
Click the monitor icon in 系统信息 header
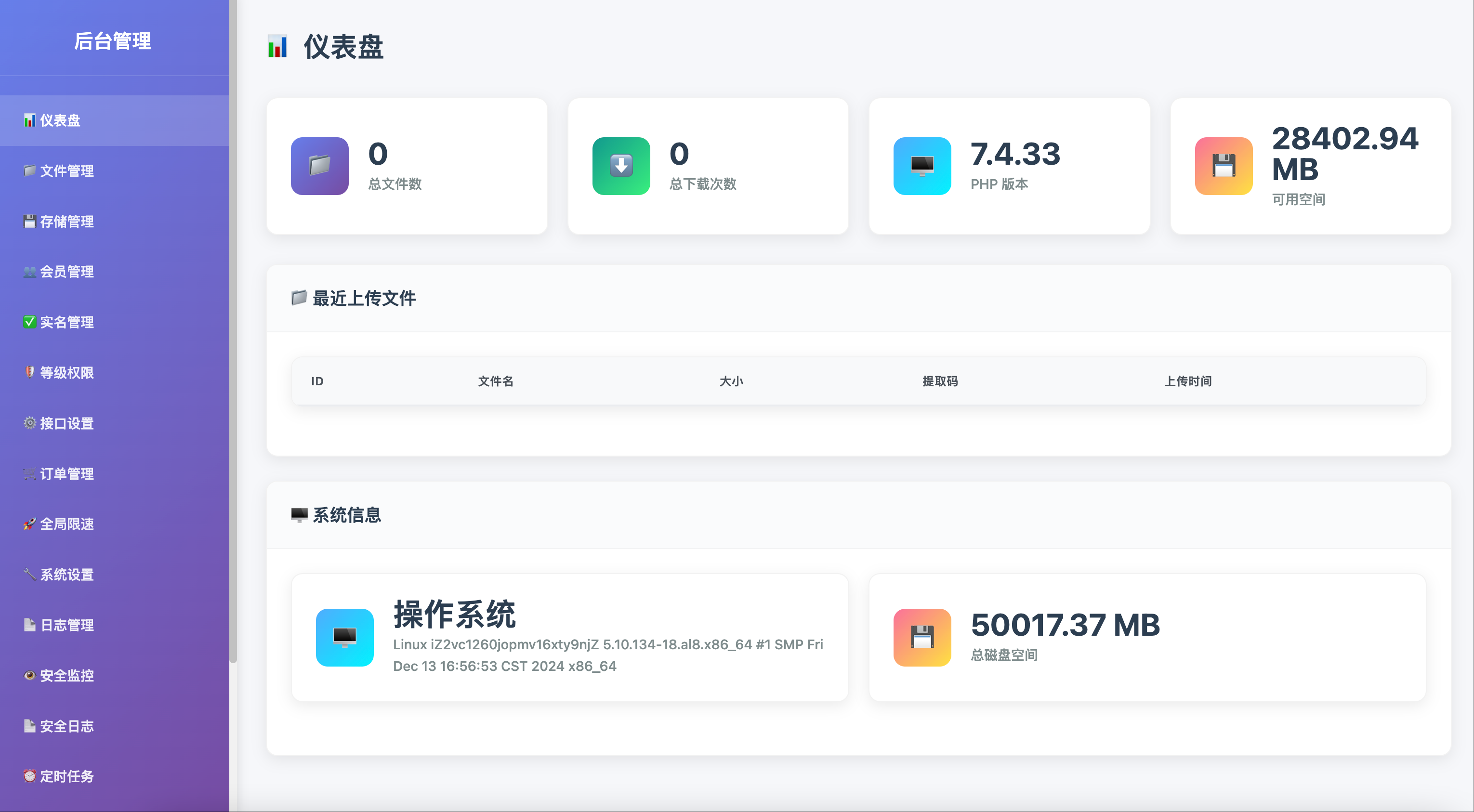[299, 515]
